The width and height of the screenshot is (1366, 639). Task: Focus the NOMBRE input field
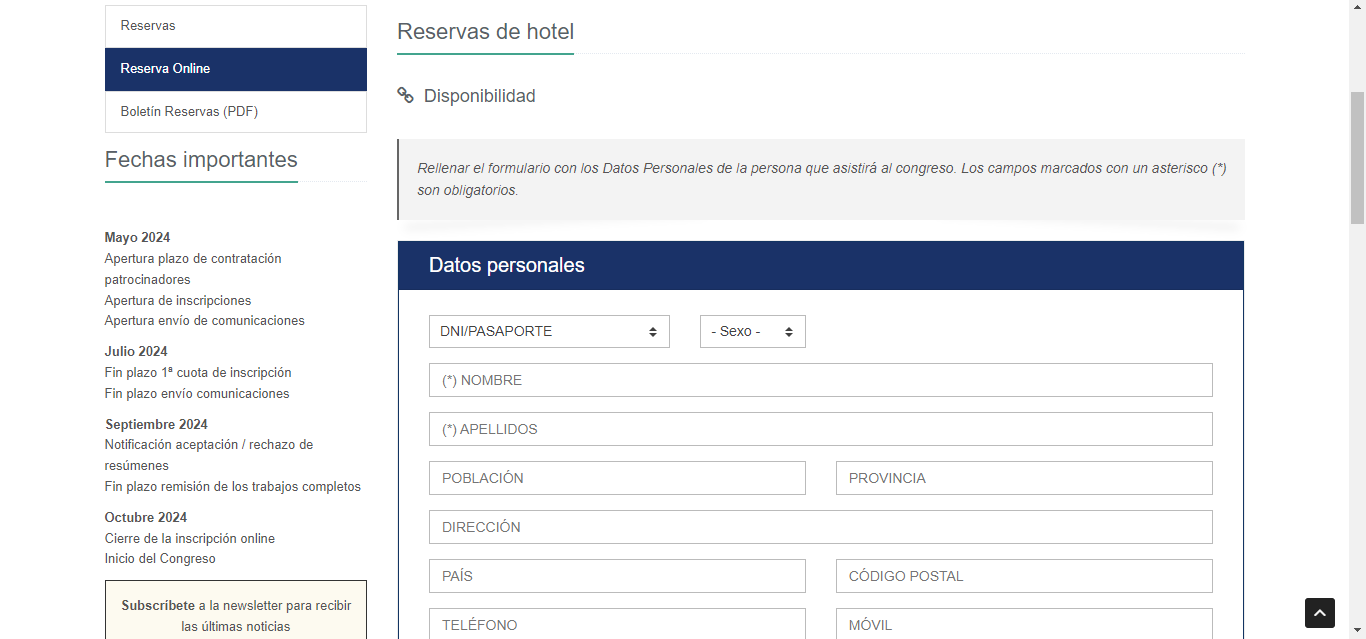tap(820, 380)
